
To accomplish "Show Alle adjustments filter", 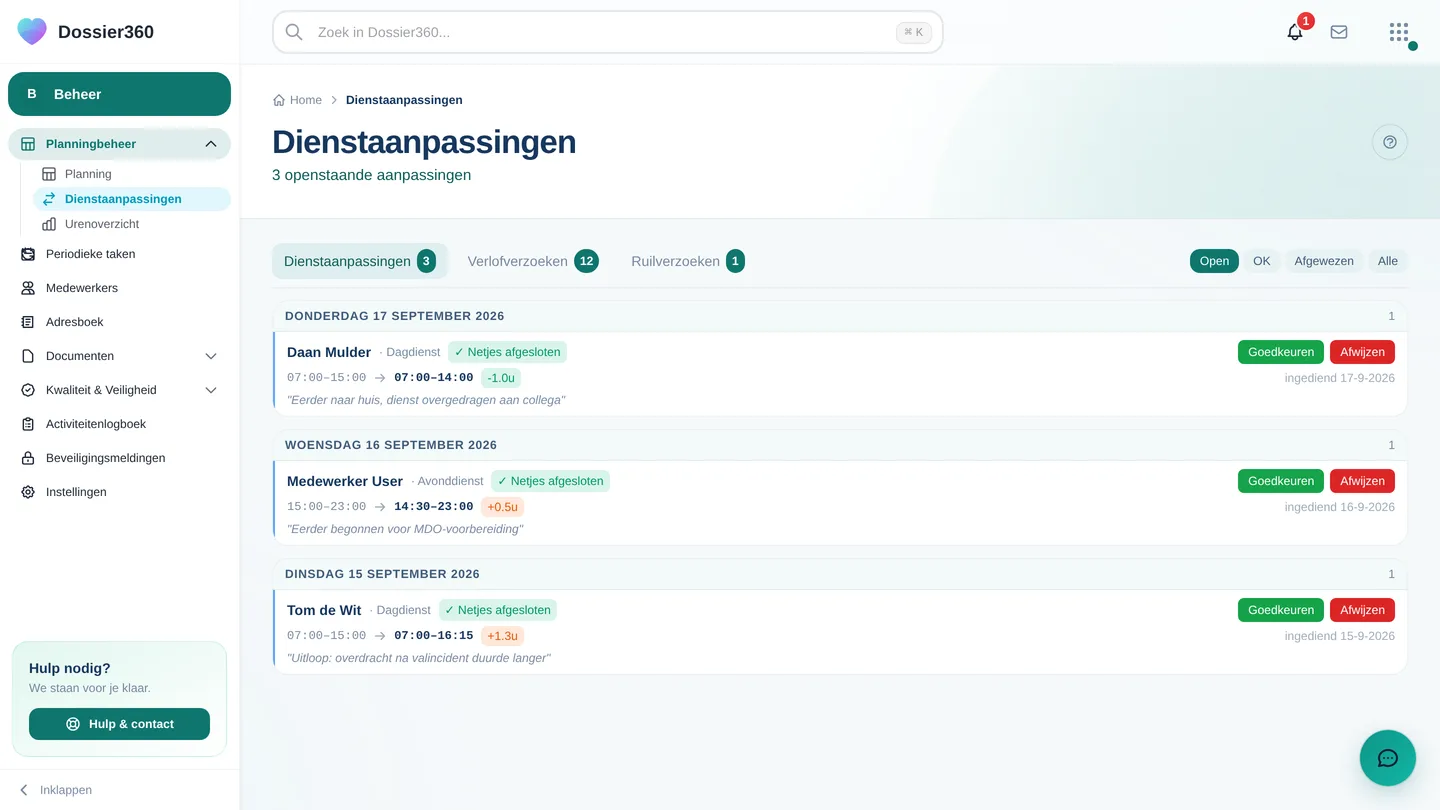I will (1388, 261).
